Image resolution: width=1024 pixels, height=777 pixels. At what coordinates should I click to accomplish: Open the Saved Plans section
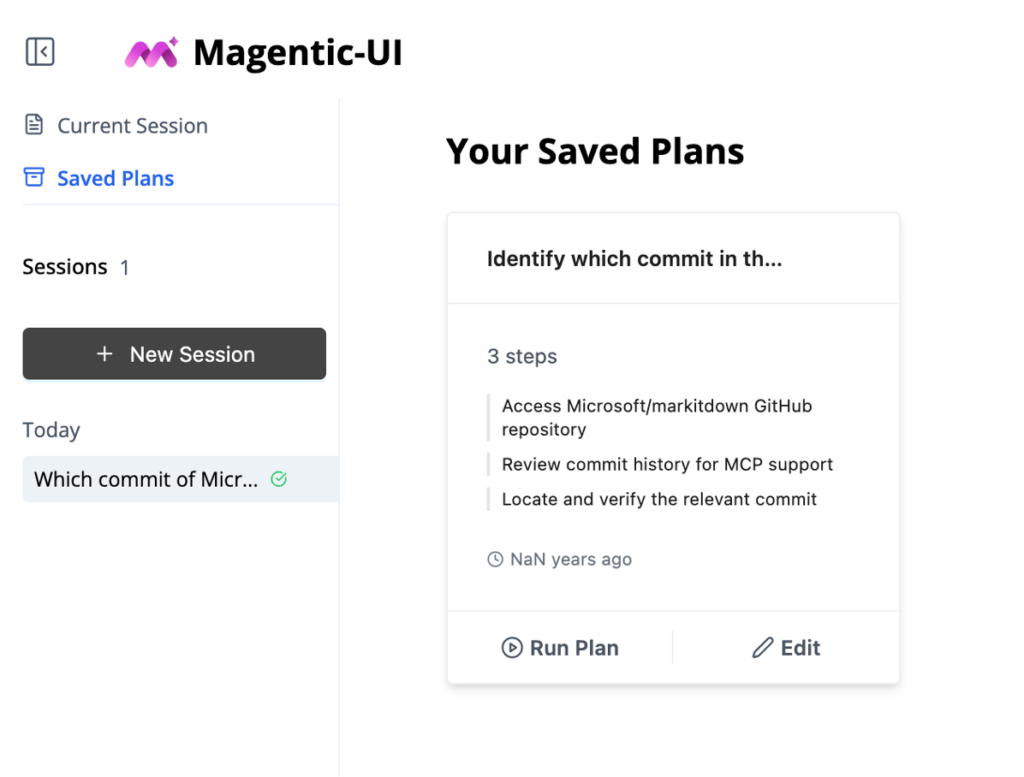[115, 178]
